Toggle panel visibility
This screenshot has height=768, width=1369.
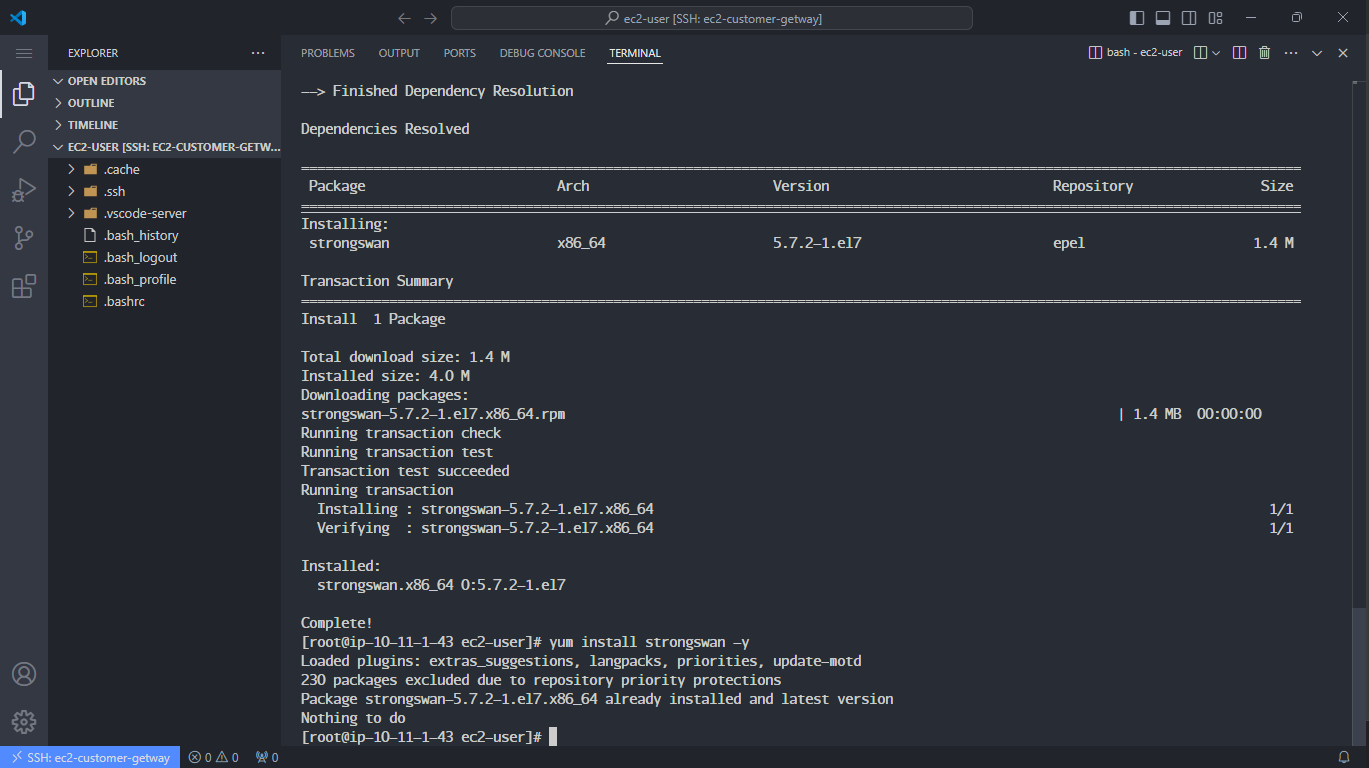pos(1163,17)
